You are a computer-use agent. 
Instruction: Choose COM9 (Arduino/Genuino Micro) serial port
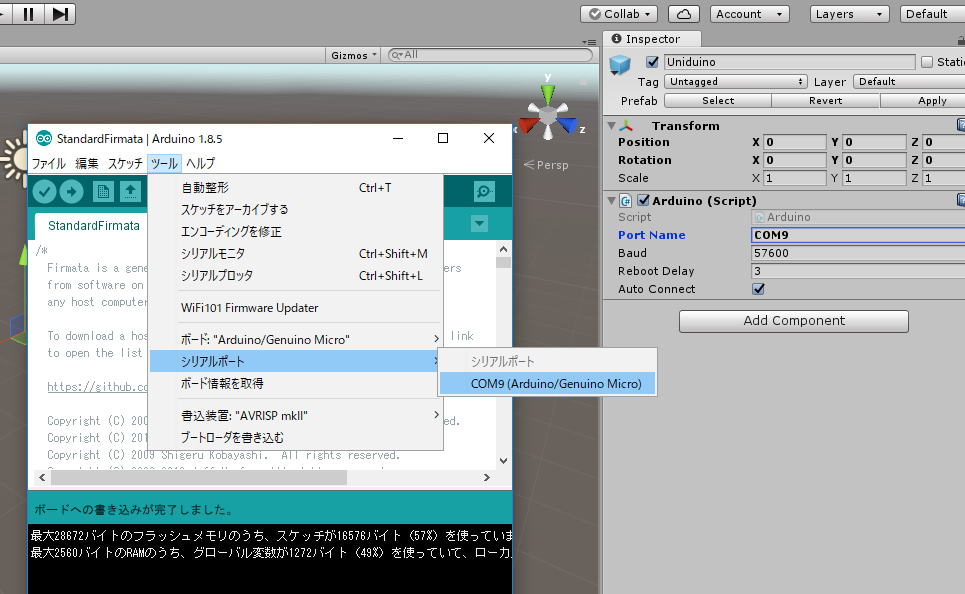[547, 383]
